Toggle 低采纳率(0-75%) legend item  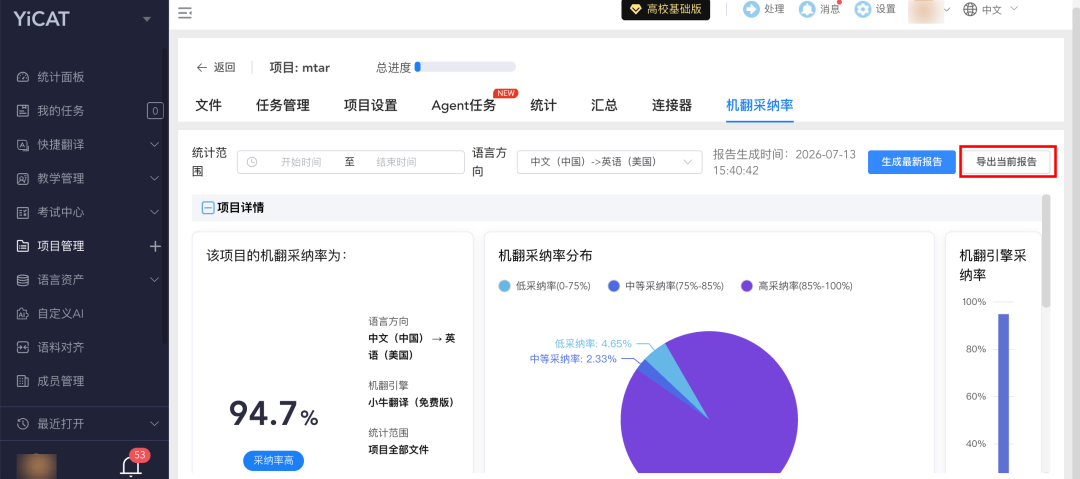[x=545, y=286]
